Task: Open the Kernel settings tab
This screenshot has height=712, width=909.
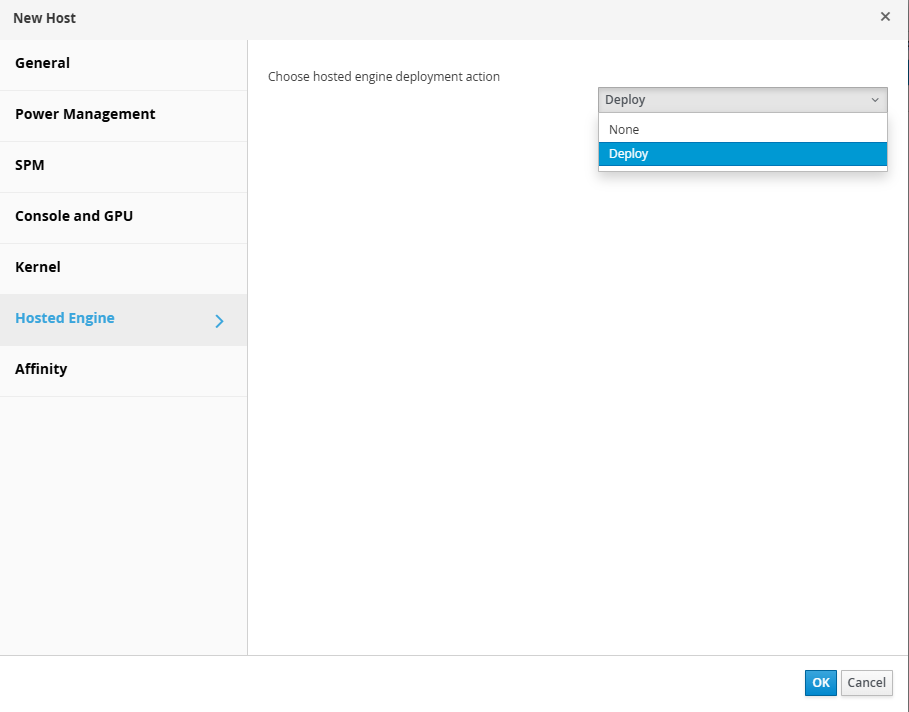Action: [38, 267]
